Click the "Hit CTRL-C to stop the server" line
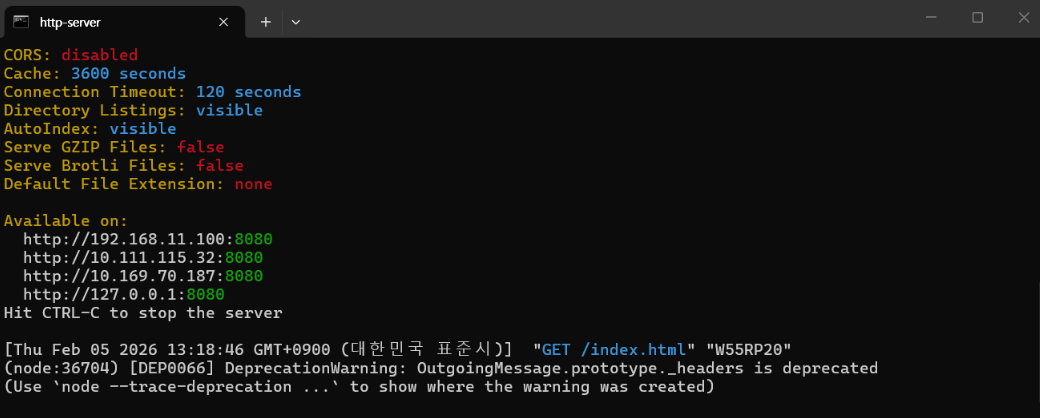This screenshot has height=418, width=1040. coord(143,313)
